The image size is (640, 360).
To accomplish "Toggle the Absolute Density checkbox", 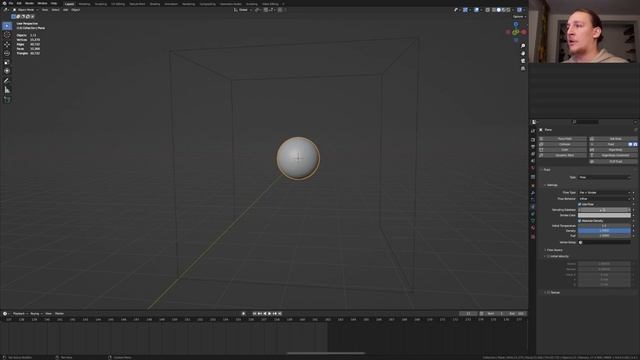I will [x=580, y=220].
